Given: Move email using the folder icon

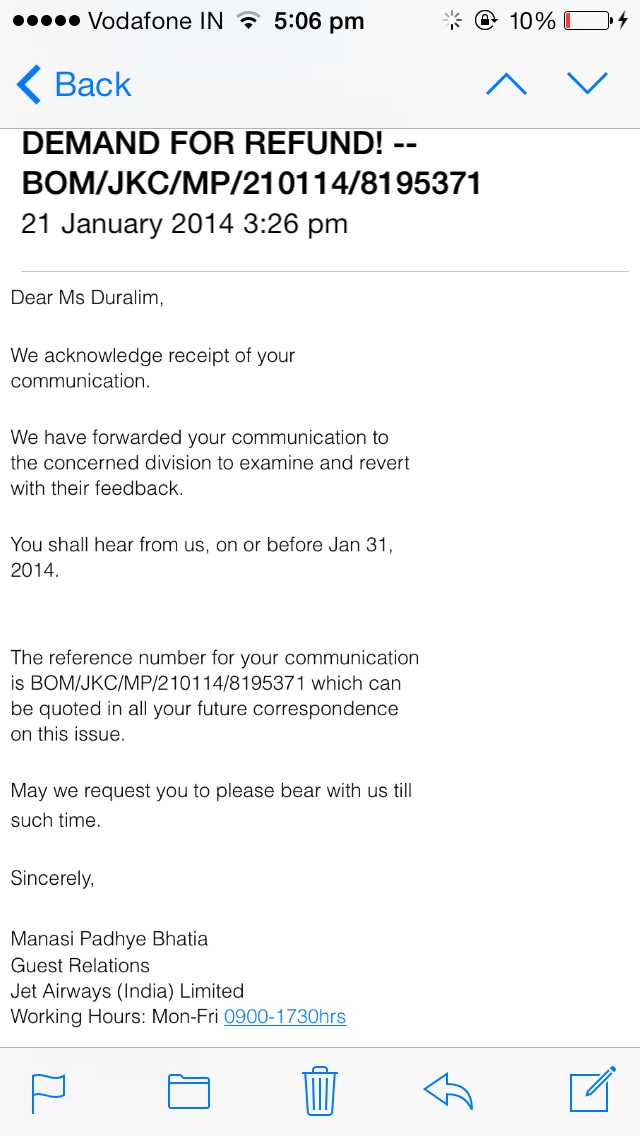Looking at the screenshot, I should 188,1092.
